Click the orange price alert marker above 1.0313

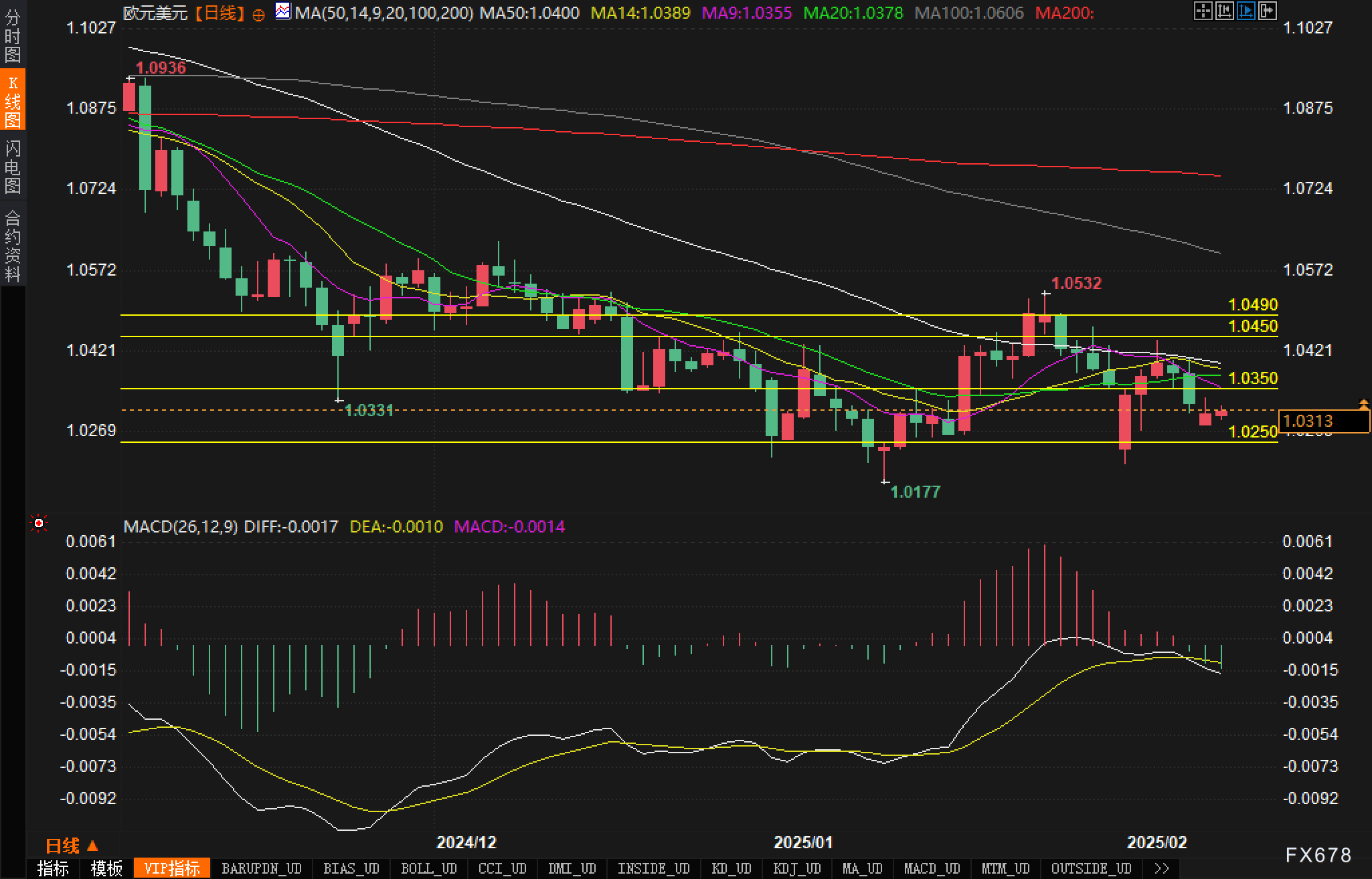click(x=1363, y=403)
